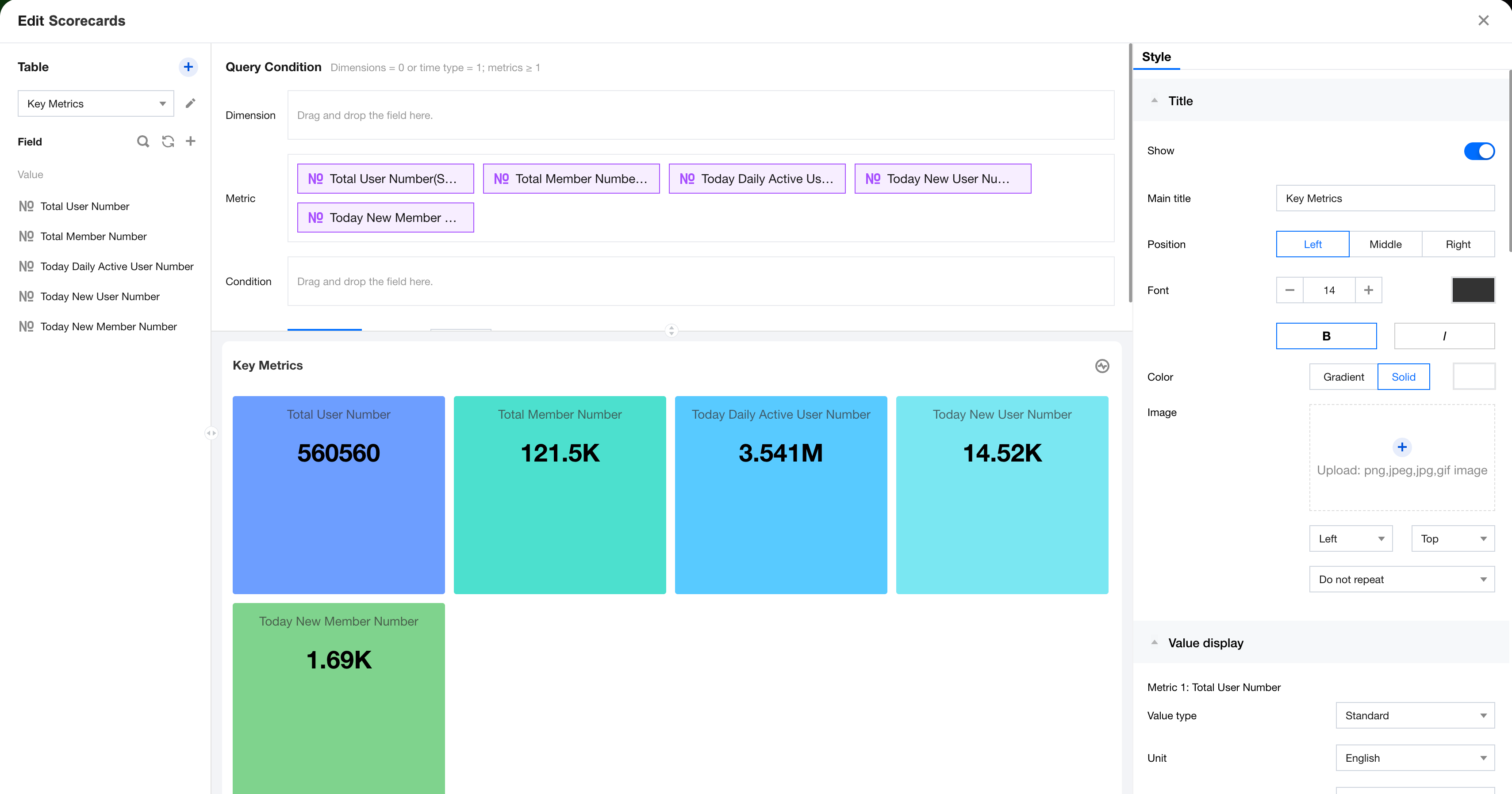
Task: Click the chart analysis icon beside Key Metrics
Action: coord(1102,366)
